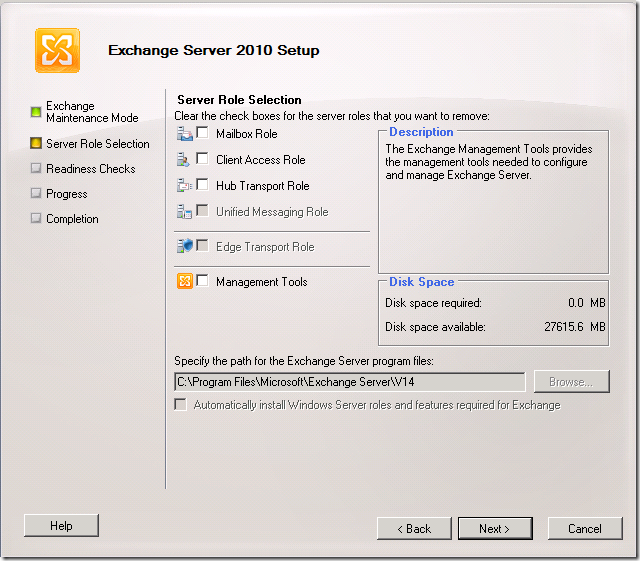
Task: Click the Browse... button
Action: pyautogui.click(x=571, y=382)
